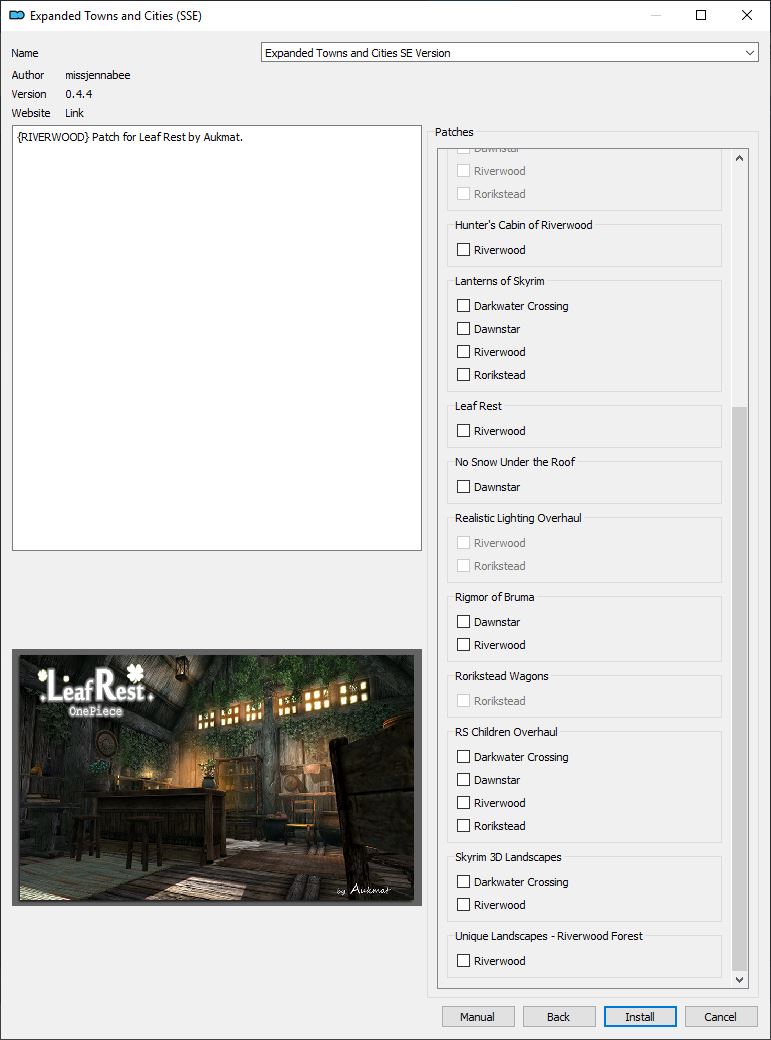Tick Riverwood under Skyrim 3D Landscapes
771x1040 pixels.
click(464, 905)
